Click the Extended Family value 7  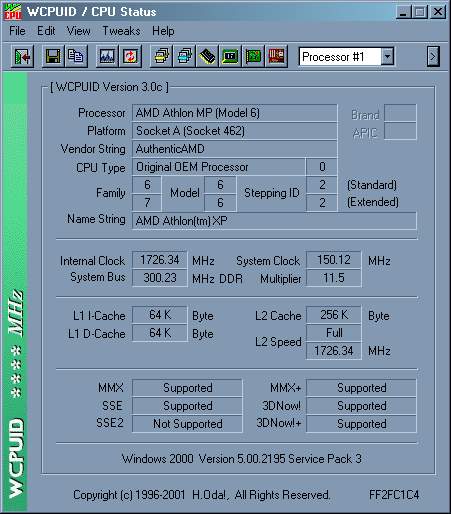click(x=147, y=203)
